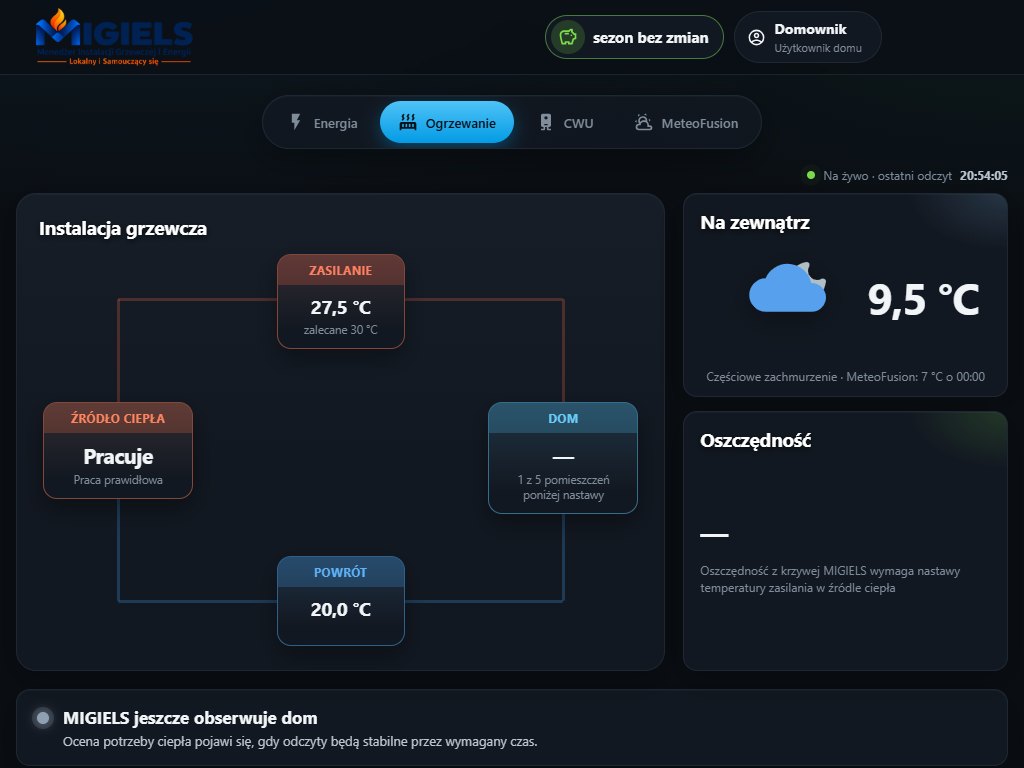The height and width of the screenshot is (768, 1024).
Task: Click the green live status dot
Action: (x=810, y=175)
